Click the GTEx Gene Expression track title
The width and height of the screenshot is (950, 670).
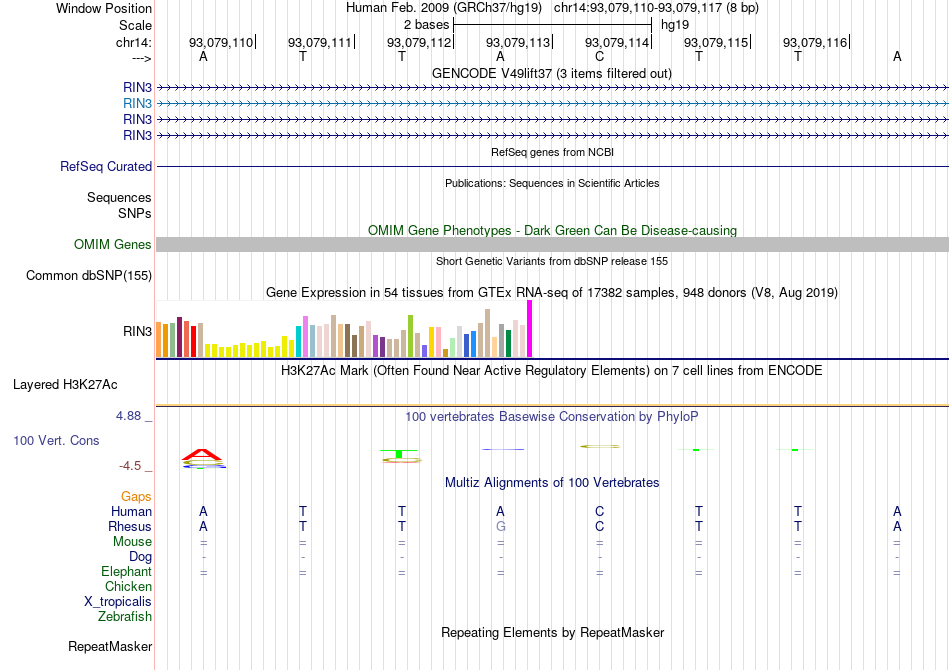point(552,293)
